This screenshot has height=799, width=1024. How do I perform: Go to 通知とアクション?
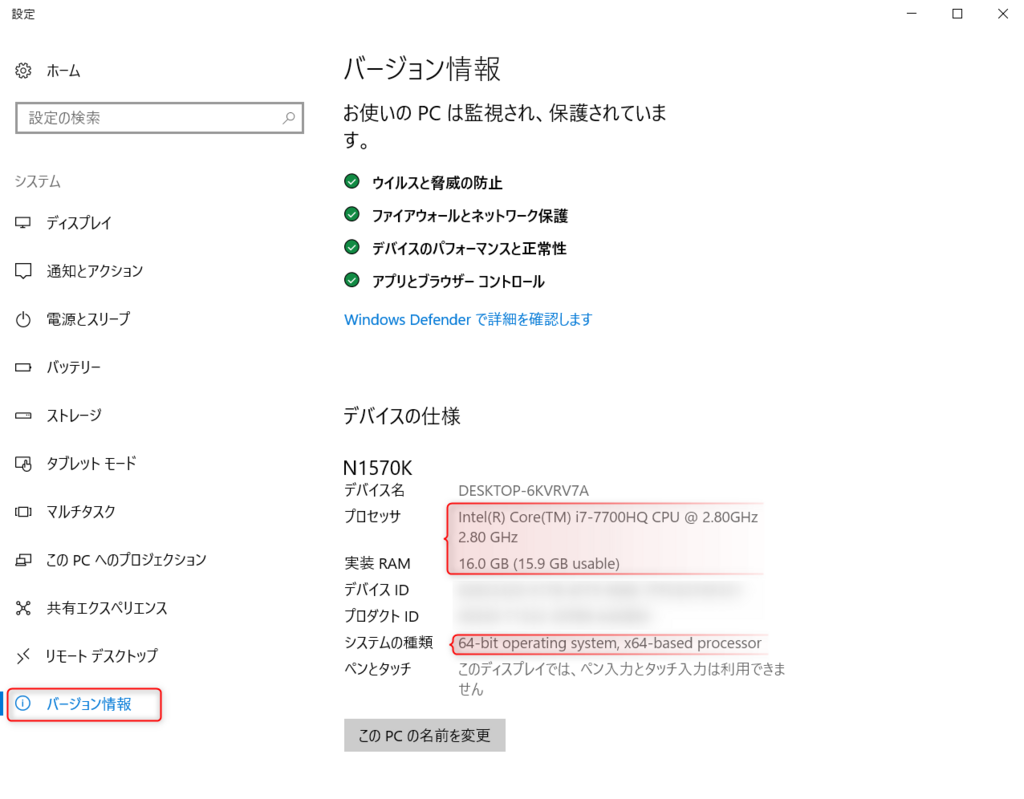tap(95, 271)
